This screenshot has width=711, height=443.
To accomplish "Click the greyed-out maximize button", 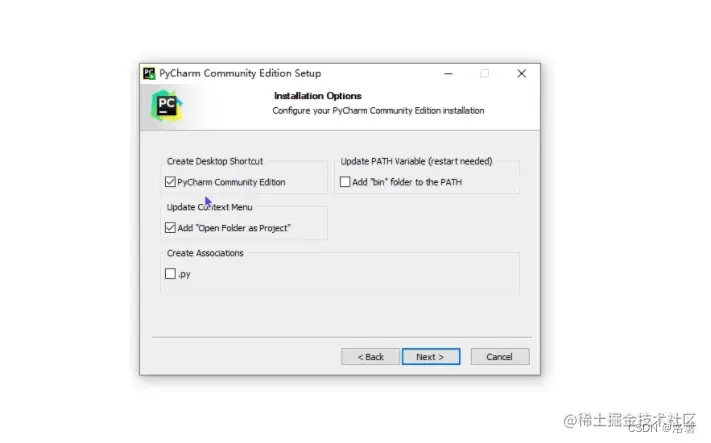I will click(485, 73).
